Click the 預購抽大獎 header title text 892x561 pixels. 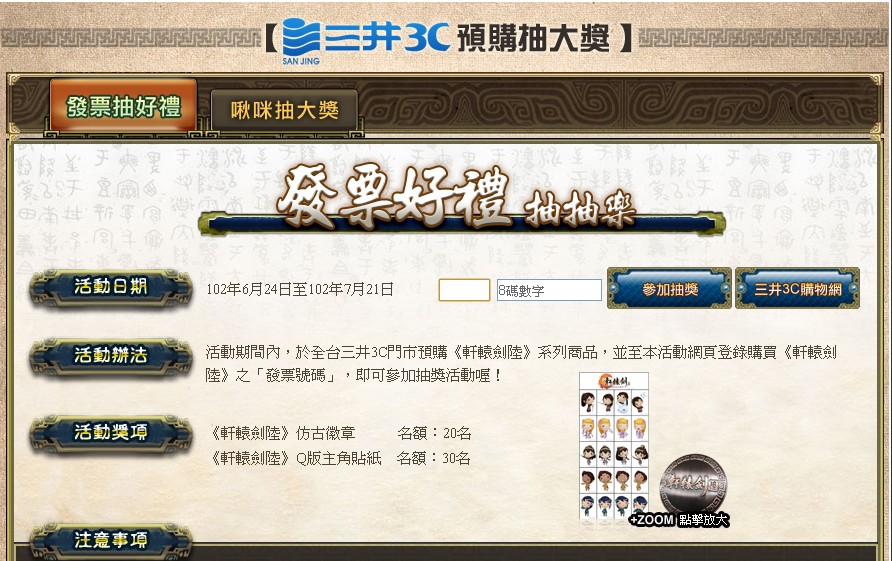point(534,38)
